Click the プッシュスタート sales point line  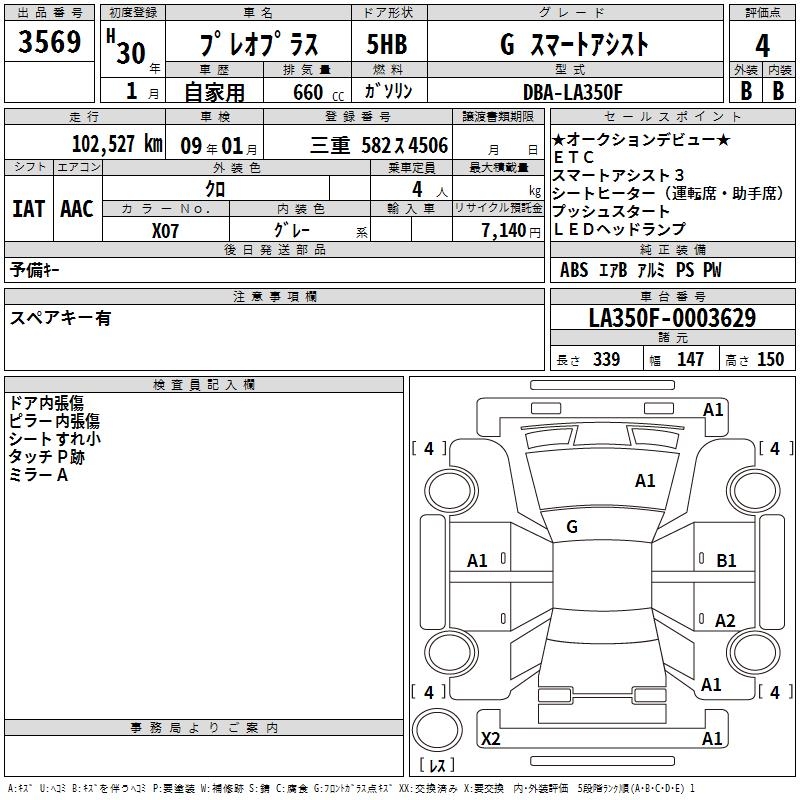tap(611, 212)
